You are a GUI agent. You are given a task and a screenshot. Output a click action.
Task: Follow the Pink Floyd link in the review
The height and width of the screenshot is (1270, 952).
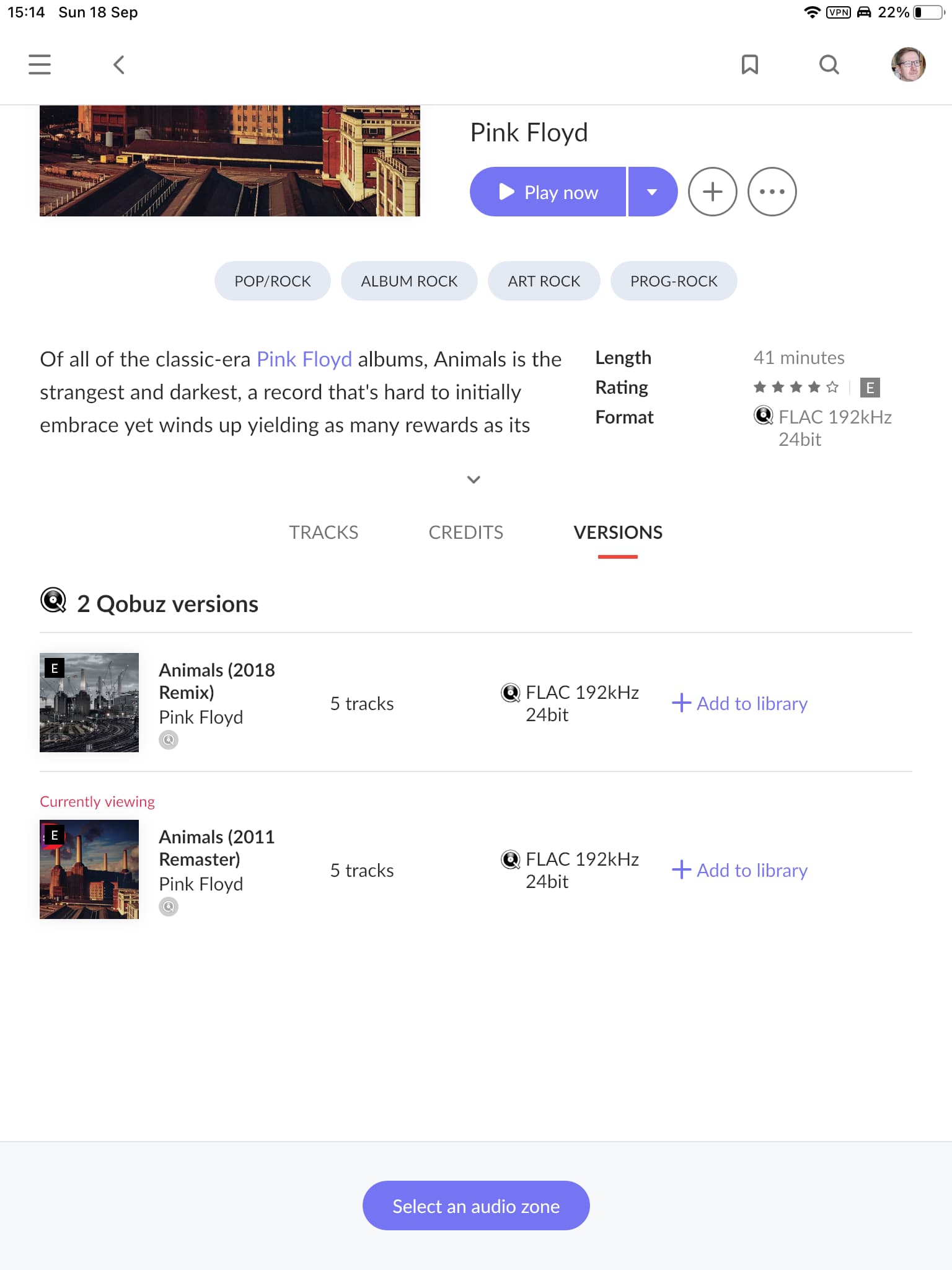pyautogui.click(x=304, y=359)
